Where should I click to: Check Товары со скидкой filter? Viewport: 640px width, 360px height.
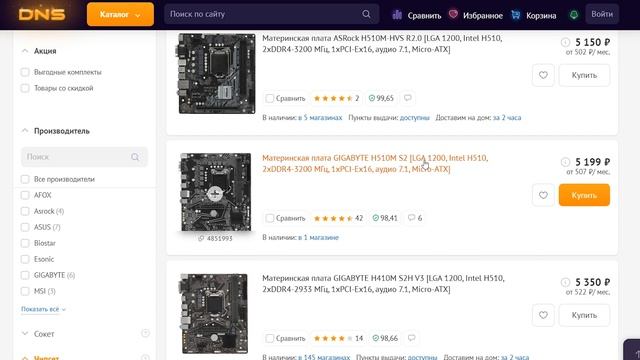coord(25,88)
